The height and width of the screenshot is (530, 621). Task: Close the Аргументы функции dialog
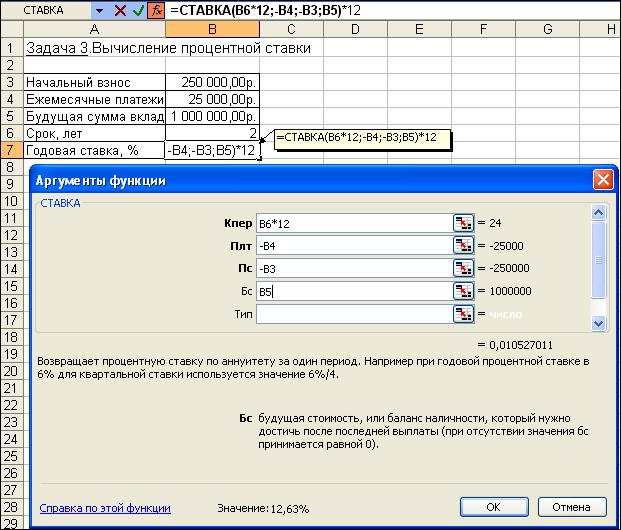602,180
